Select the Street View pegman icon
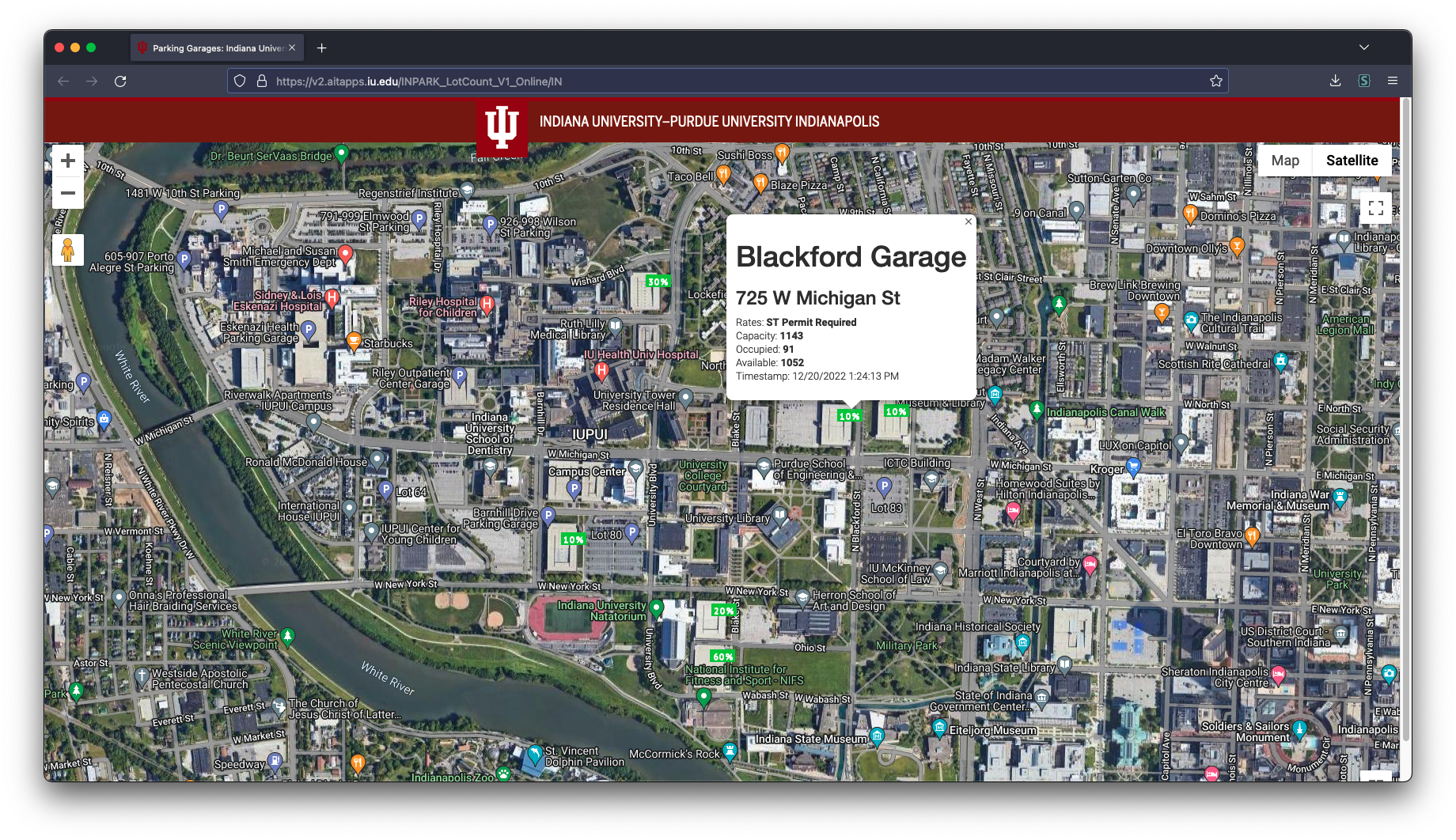The height and width of the screenshot is (840, 1456). click(68, 250)
